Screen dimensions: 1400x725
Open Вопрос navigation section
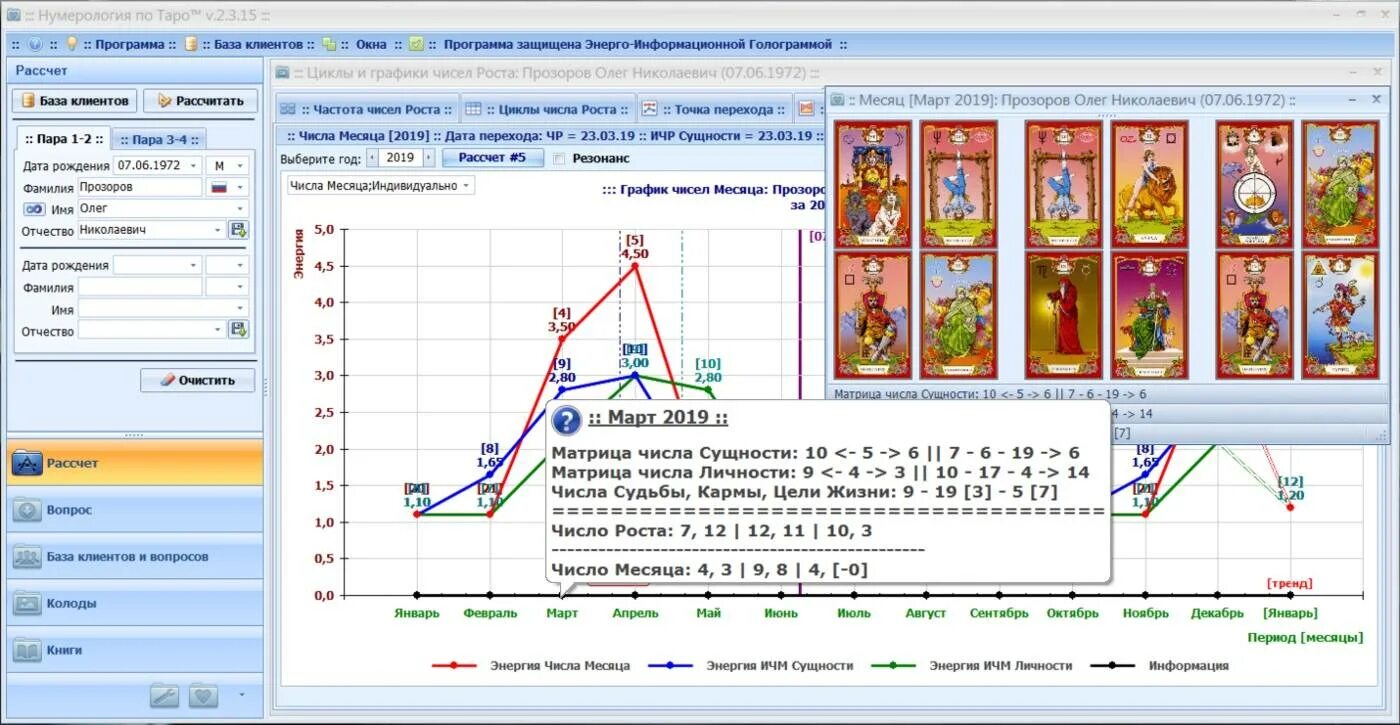(135, 510)
